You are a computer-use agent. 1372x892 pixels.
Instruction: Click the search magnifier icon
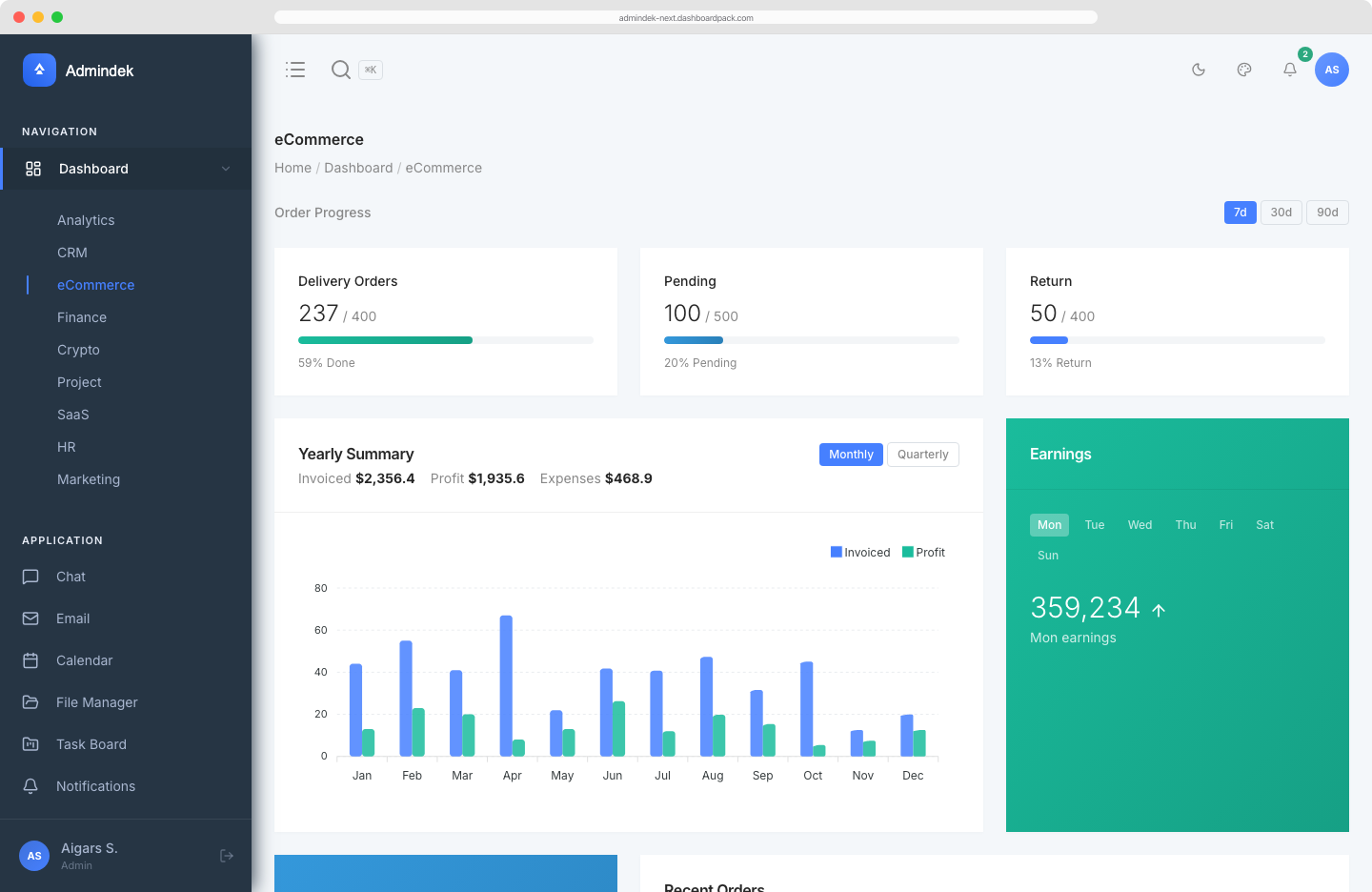coord(341,70)
